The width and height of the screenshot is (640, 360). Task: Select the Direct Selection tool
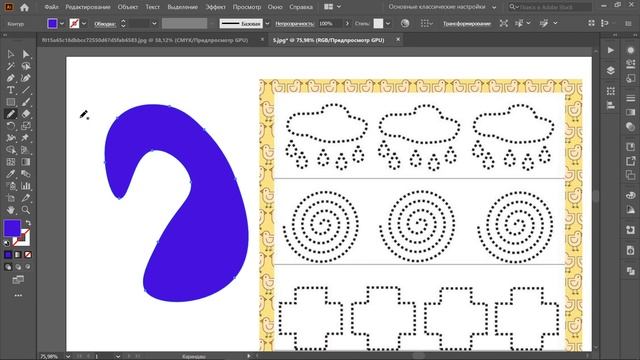(x=26, y=54)
